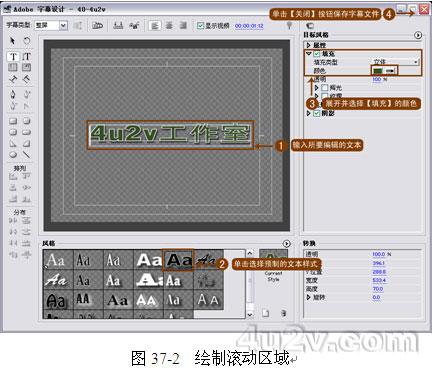Click the value 286.6 in transform panel

[379, 272]
